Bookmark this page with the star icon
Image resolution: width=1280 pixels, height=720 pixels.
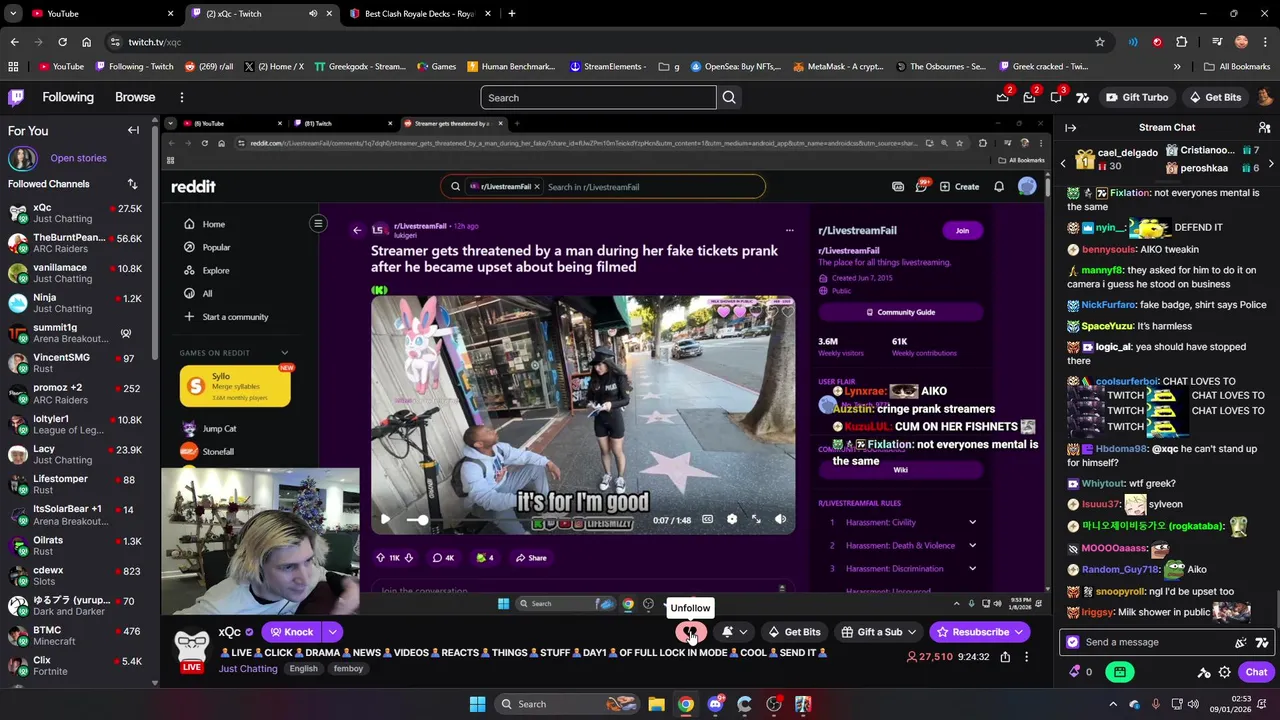tap(1100, 42)
